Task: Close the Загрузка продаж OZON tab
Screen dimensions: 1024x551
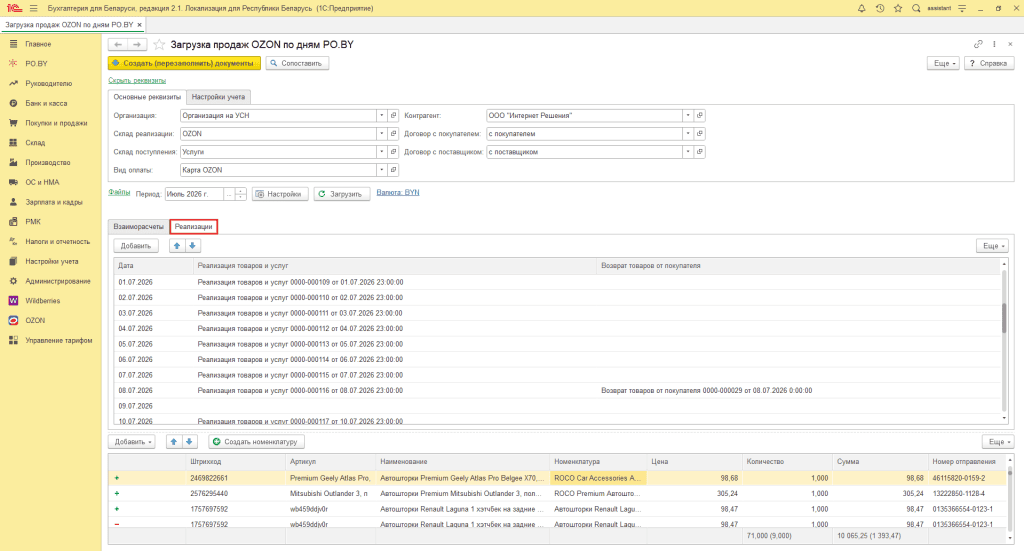Action: (x=140, y=25)
